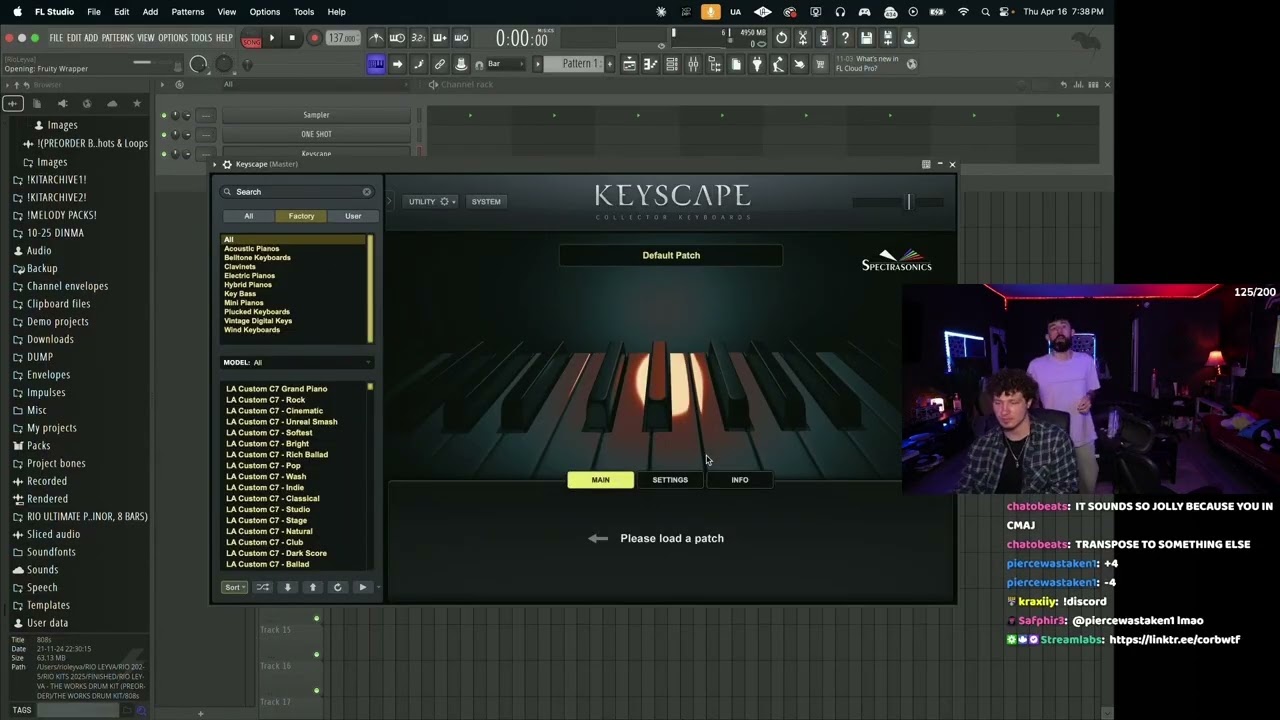Open the Sort dropdown
The width and height of the screenshot is (1280, 720).
tap(234, 587)
